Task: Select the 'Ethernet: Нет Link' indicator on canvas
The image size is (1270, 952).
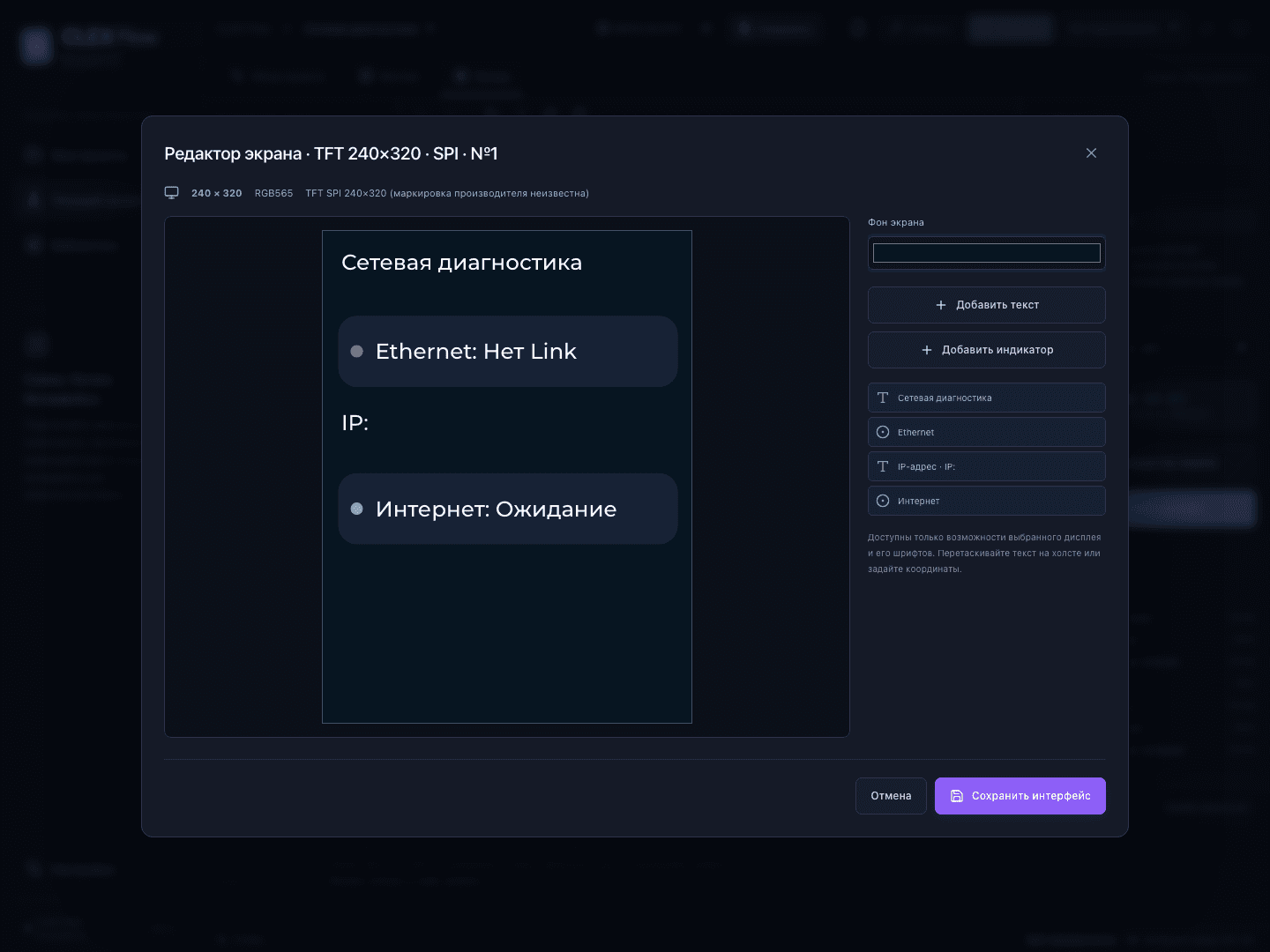Action: pyautogui.click(x=508, y=351)
